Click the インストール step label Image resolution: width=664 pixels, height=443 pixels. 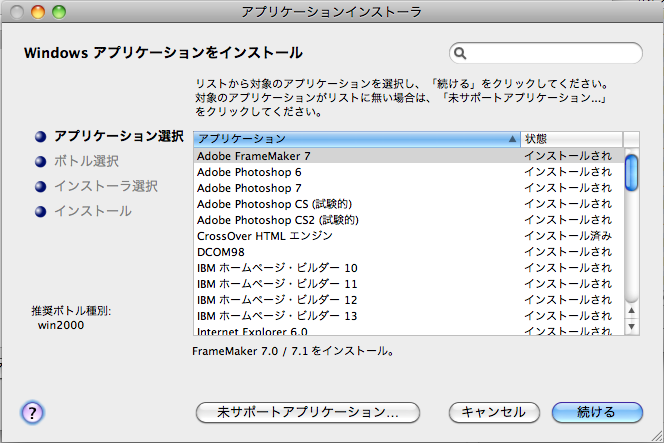(93, 211)
